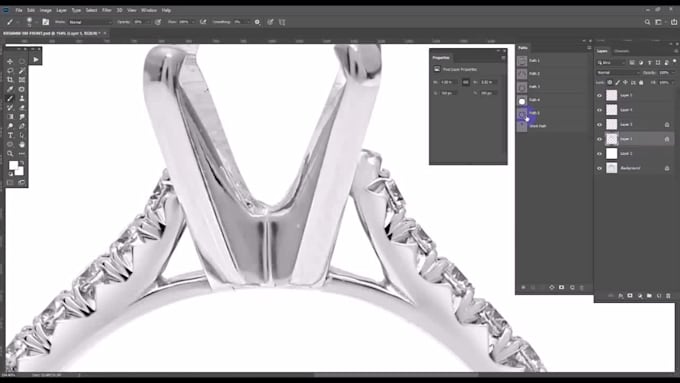Create a new layer in Layers panel
Viewport: 680px width, 383px height.
coord(659,295)
